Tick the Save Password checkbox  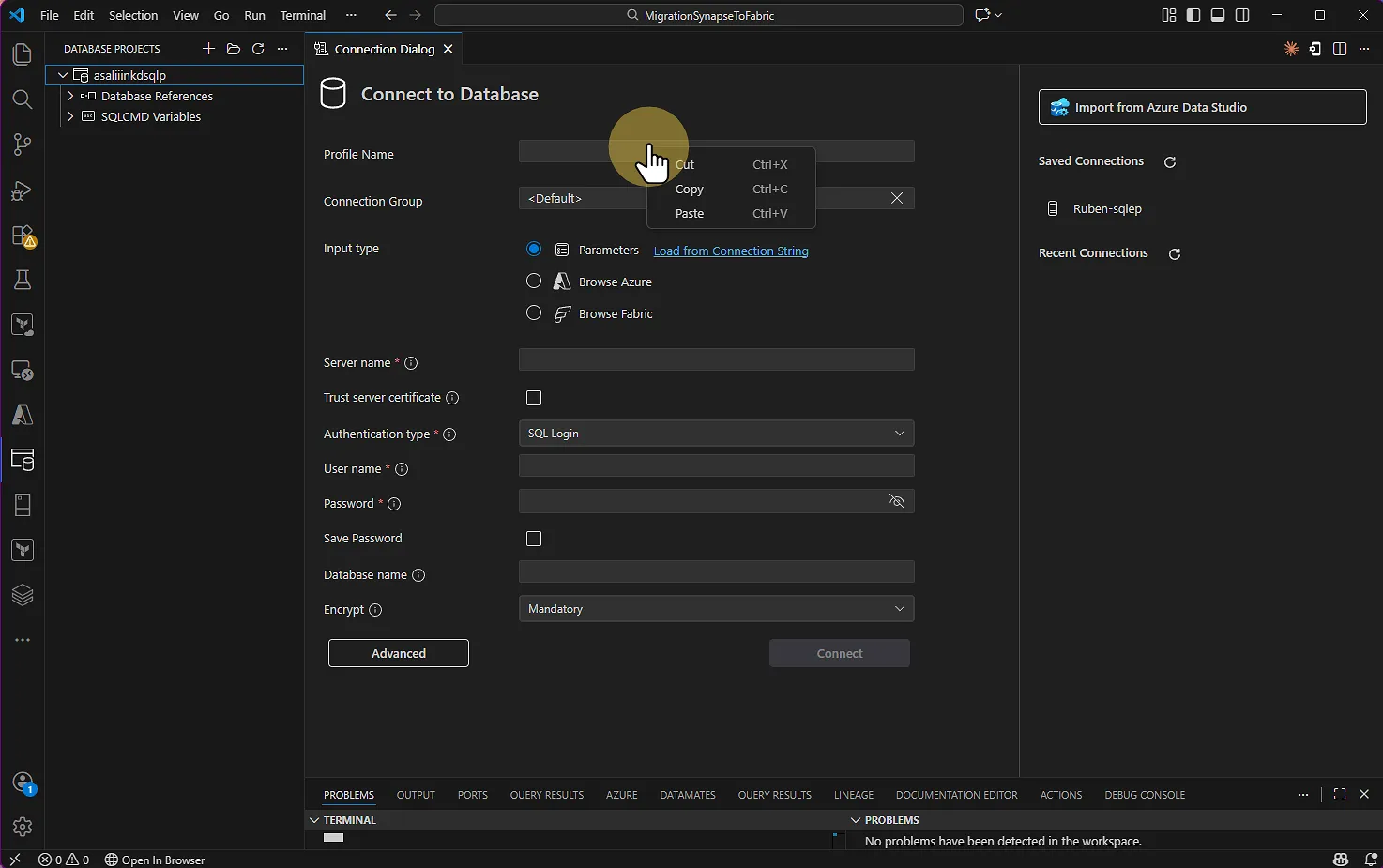click(x=534, y=539)
